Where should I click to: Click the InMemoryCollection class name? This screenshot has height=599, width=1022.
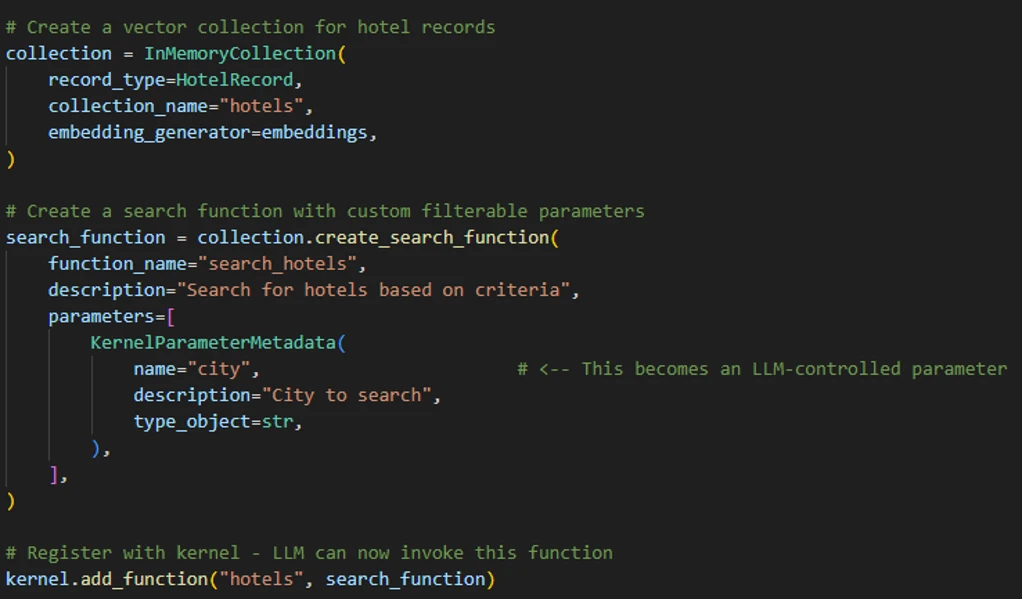[239, 53]
